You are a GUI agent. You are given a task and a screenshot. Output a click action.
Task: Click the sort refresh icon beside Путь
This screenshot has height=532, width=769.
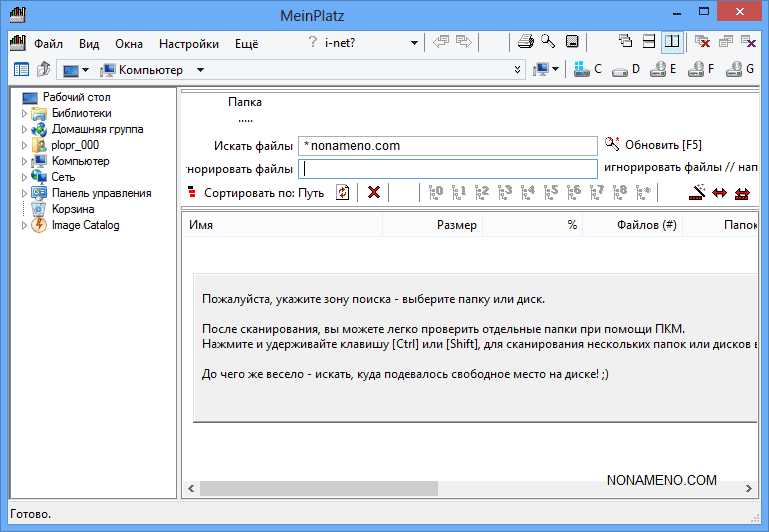click(343, 192)
